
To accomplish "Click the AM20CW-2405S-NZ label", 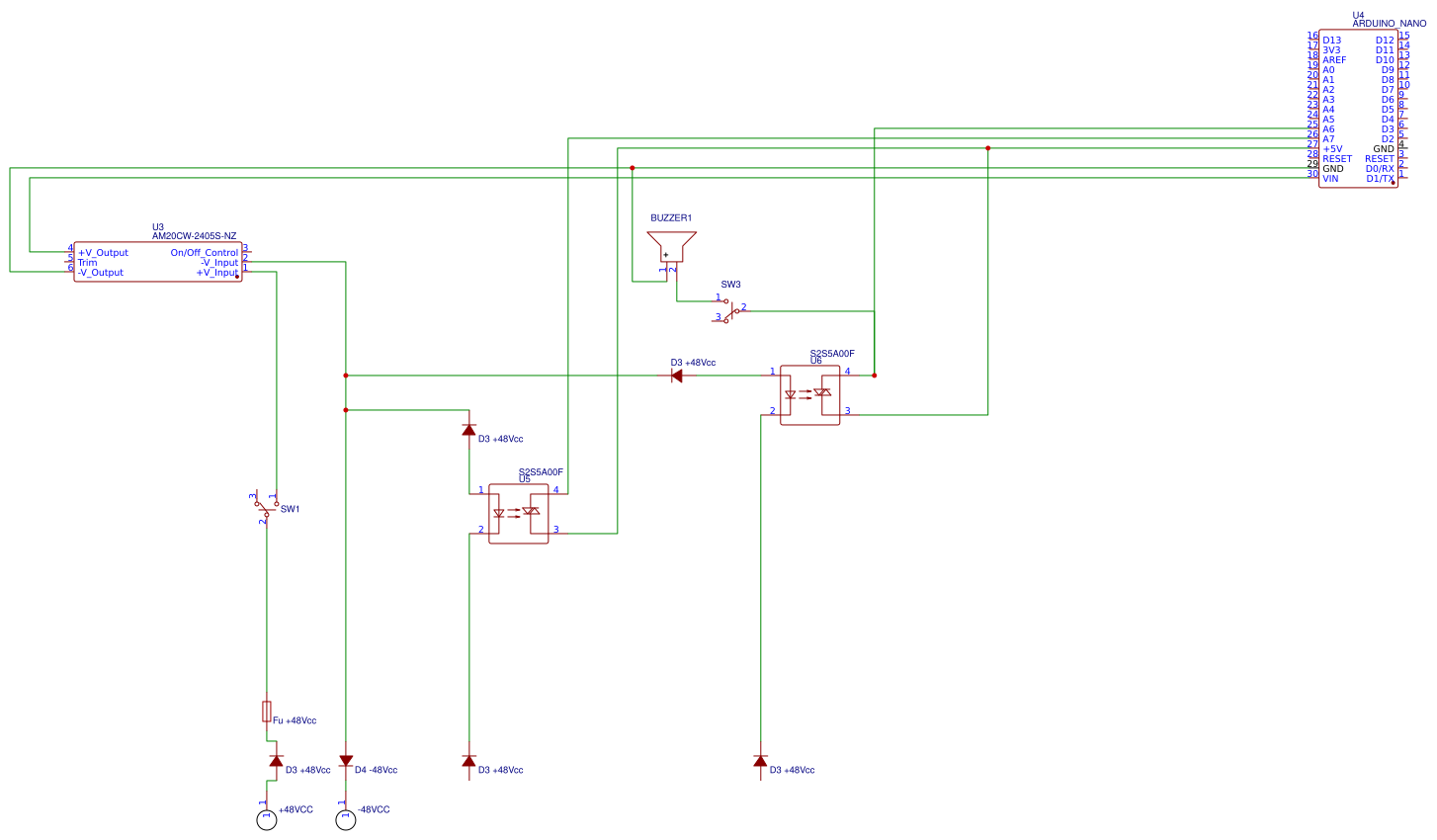I will click(194, 236).
